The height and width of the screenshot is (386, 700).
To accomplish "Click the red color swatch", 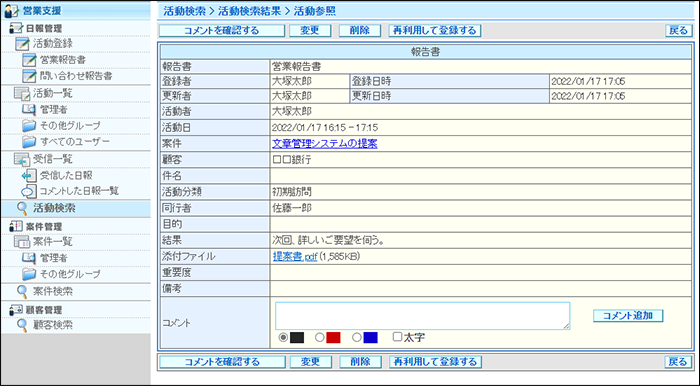I will point(333,338).
